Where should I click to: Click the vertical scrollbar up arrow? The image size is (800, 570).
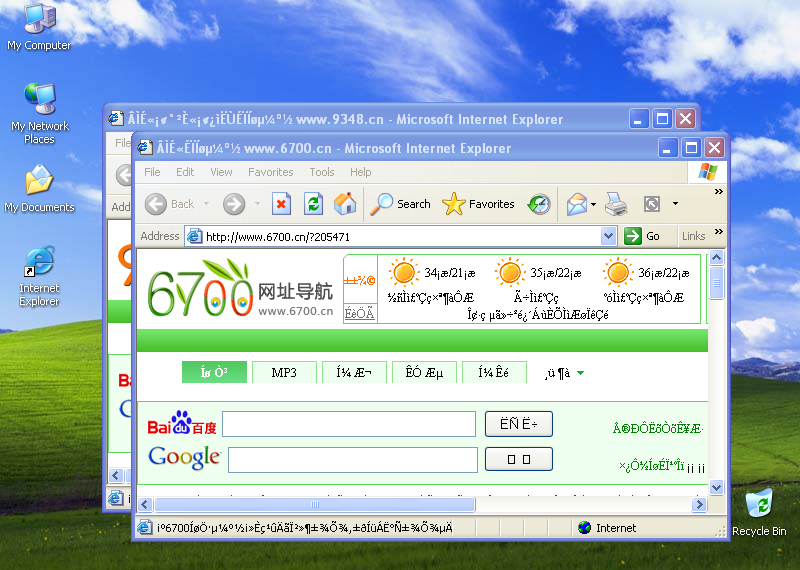click(x=716, y=257)
